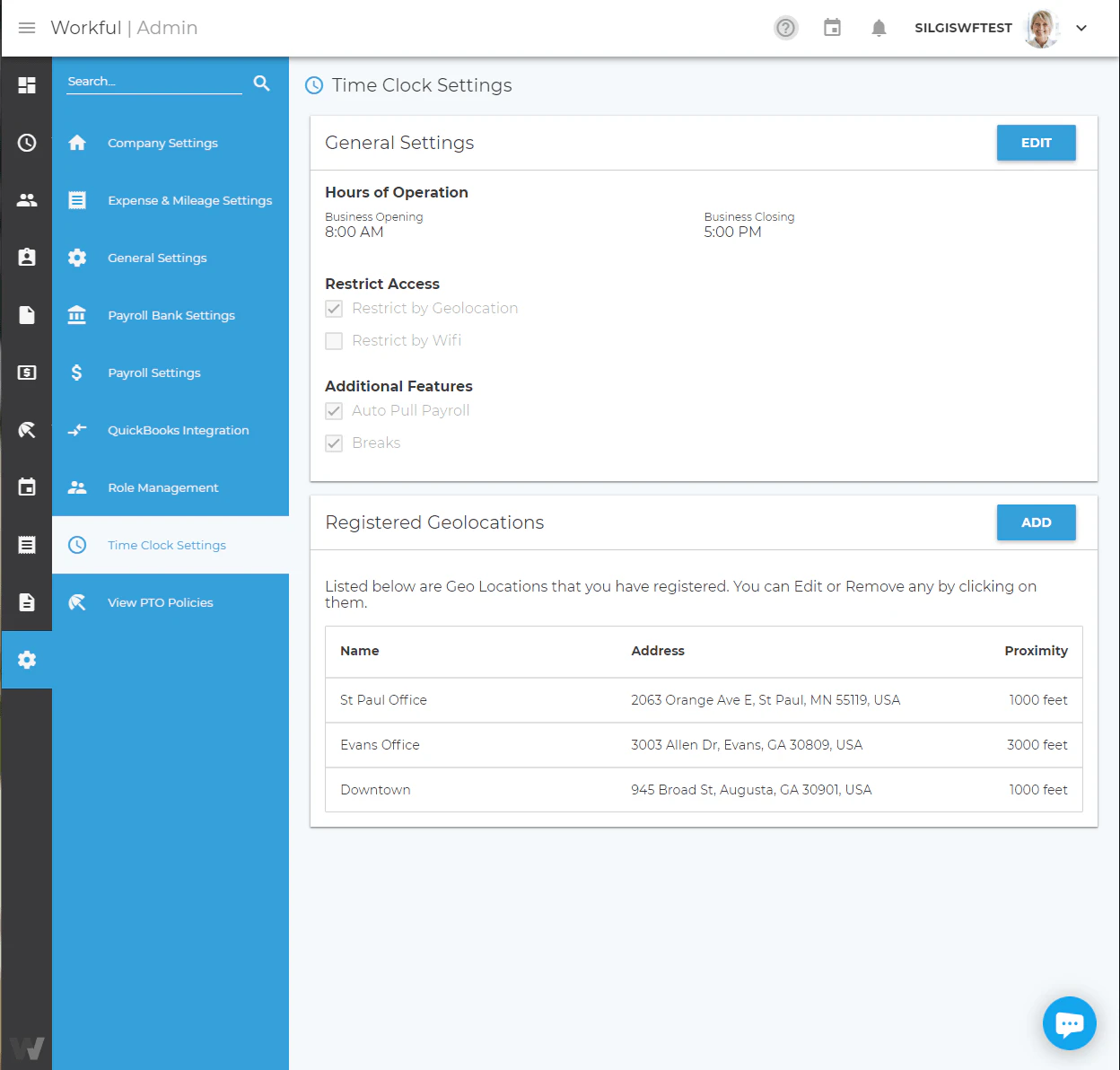Click ADD button for Registered Geolocations

pos(1037,522)
